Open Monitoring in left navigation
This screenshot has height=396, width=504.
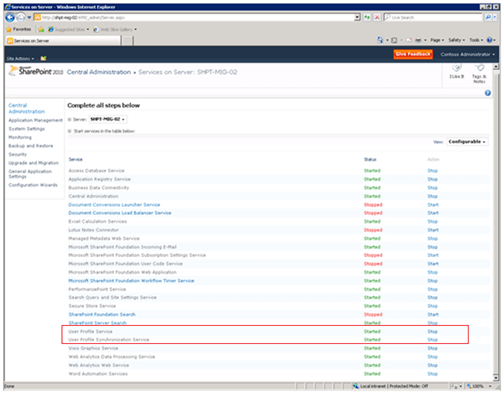pos(20,137)
